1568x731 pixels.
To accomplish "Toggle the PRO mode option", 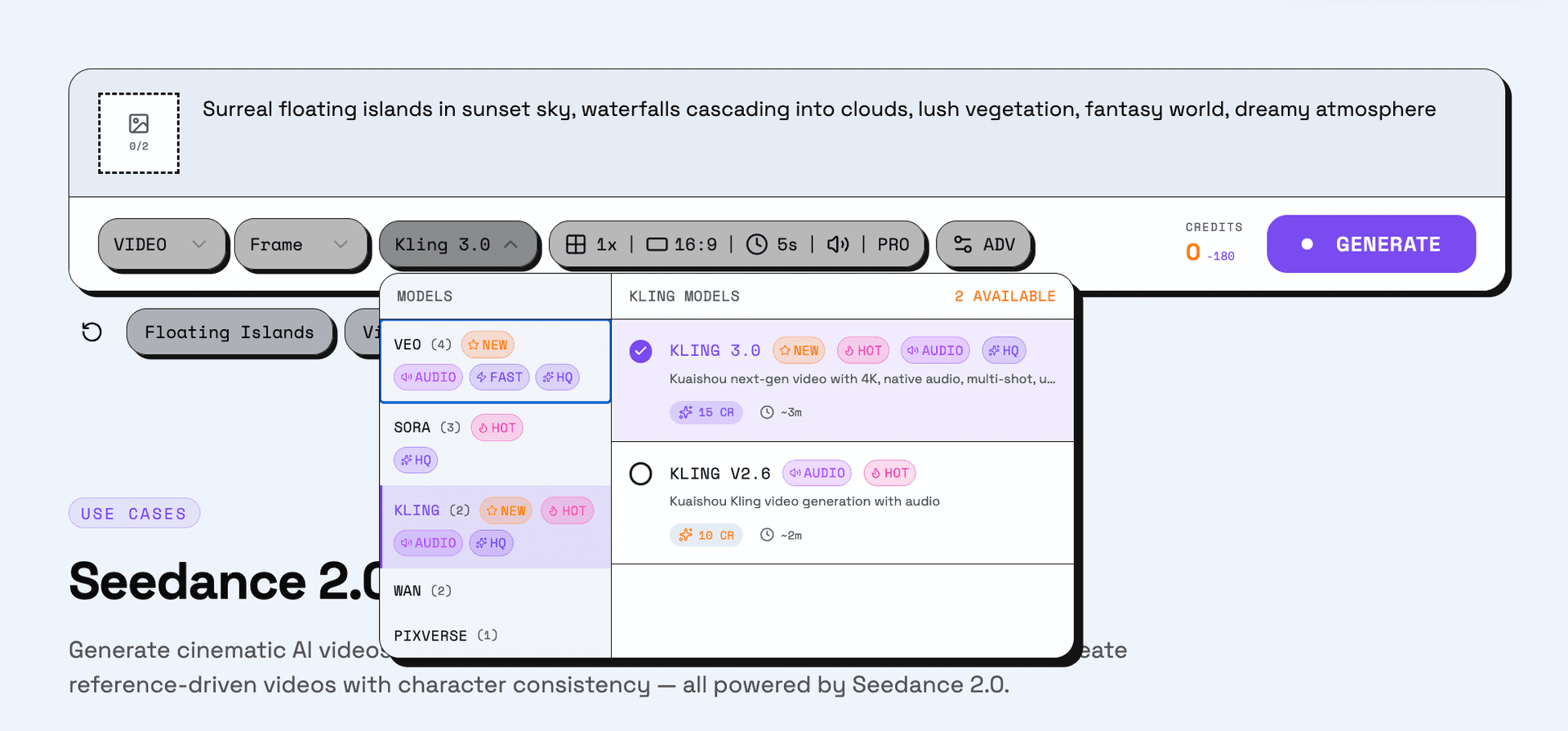I will point(892,244).
